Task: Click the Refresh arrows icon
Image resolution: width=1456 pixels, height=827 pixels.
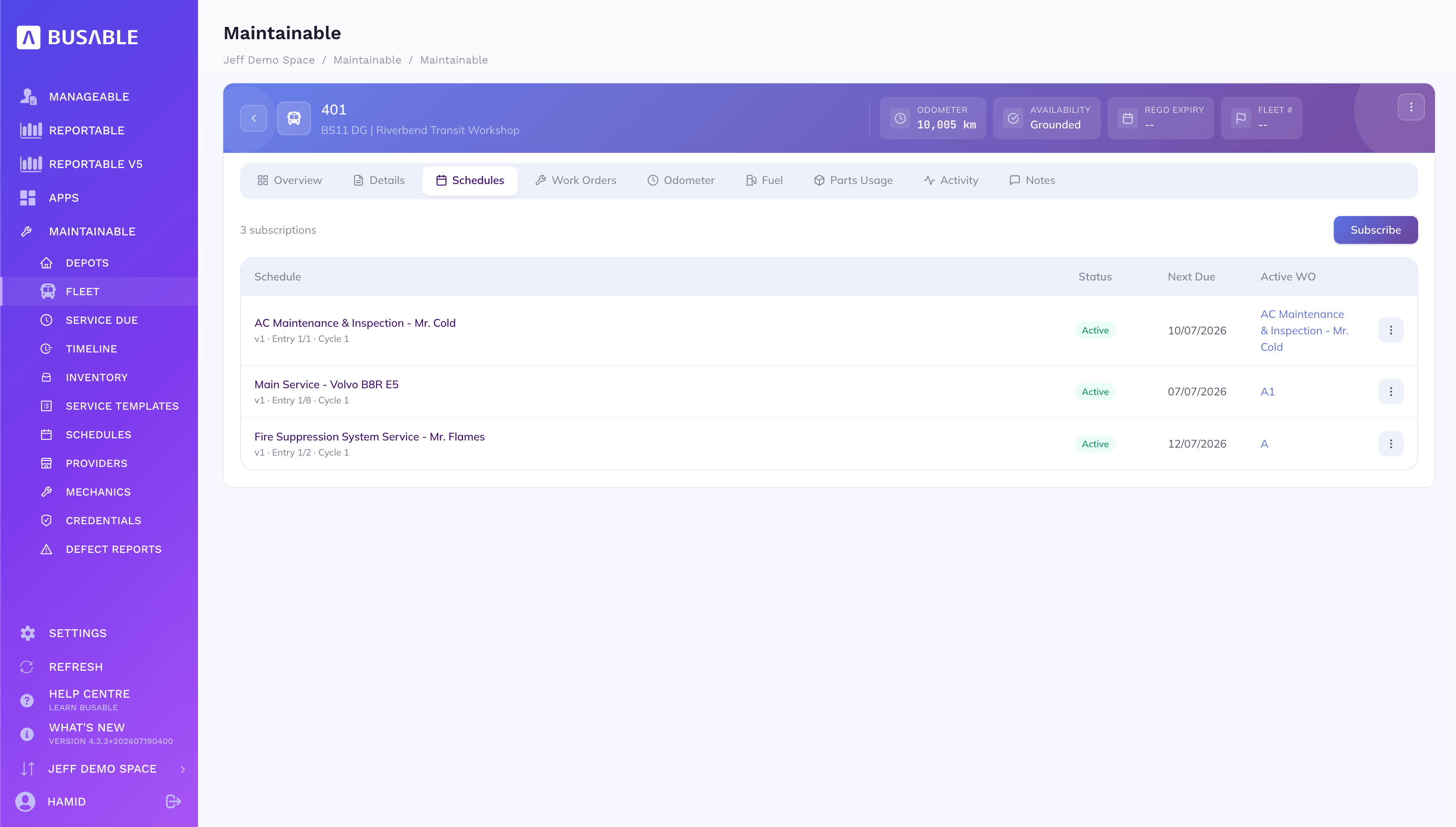Action: (x=27, y=667)
